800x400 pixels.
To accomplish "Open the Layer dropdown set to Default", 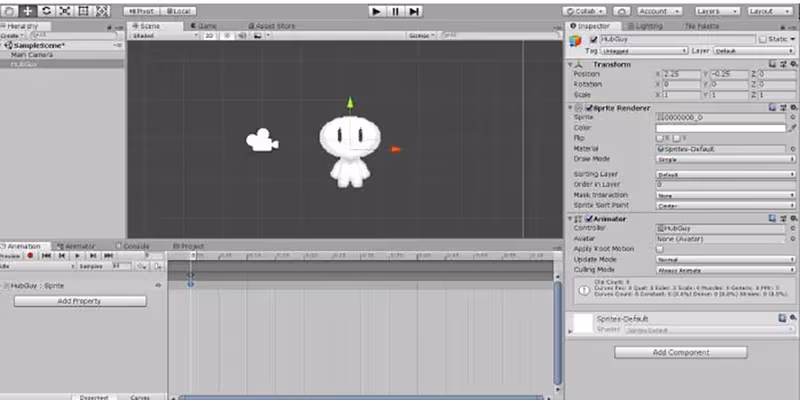I will [754, 51].
